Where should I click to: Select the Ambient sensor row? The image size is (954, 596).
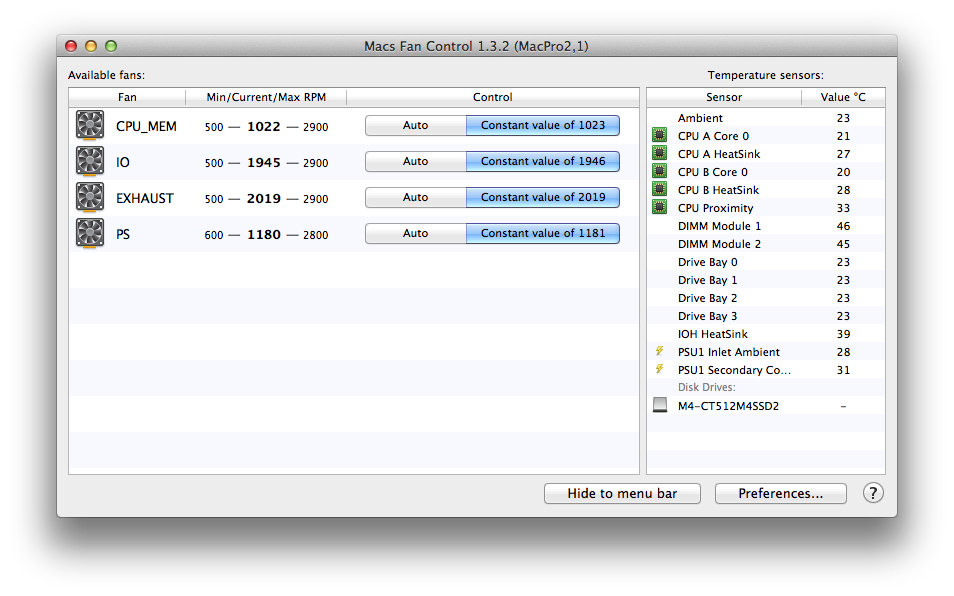point(766,117)
